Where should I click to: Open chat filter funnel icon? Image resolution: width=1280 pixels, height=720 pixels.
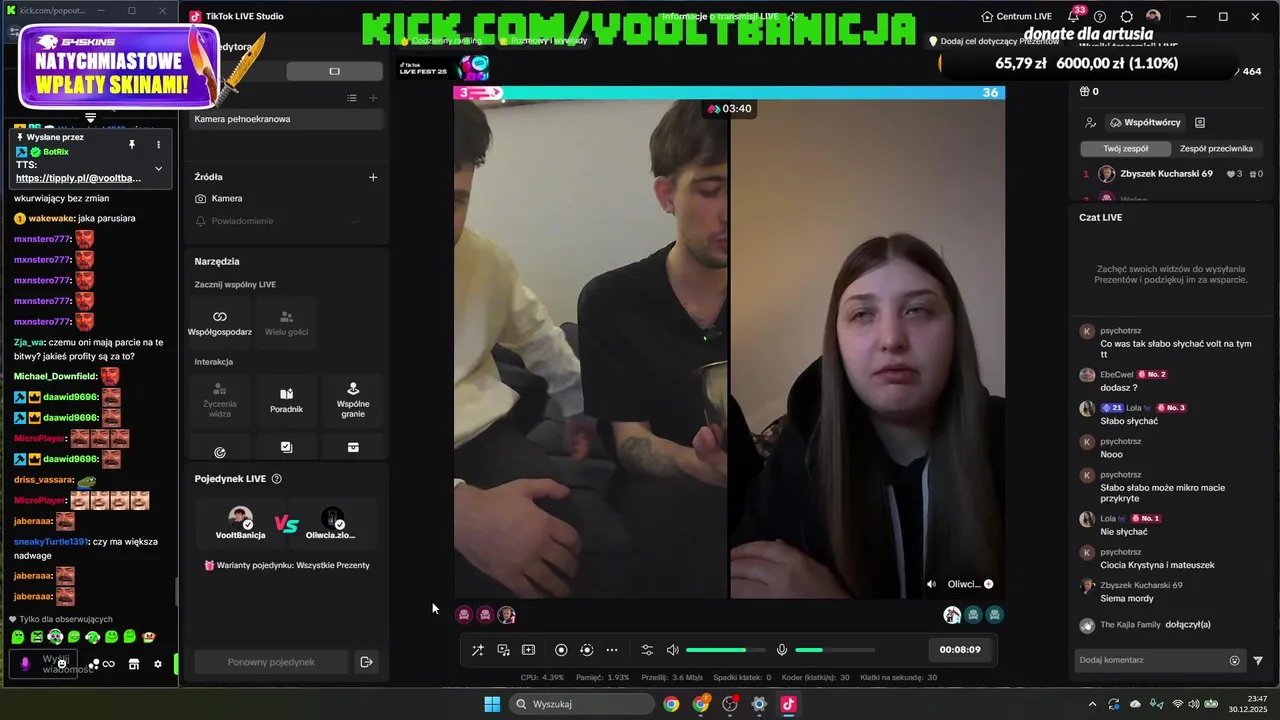tap(1258, 660)
